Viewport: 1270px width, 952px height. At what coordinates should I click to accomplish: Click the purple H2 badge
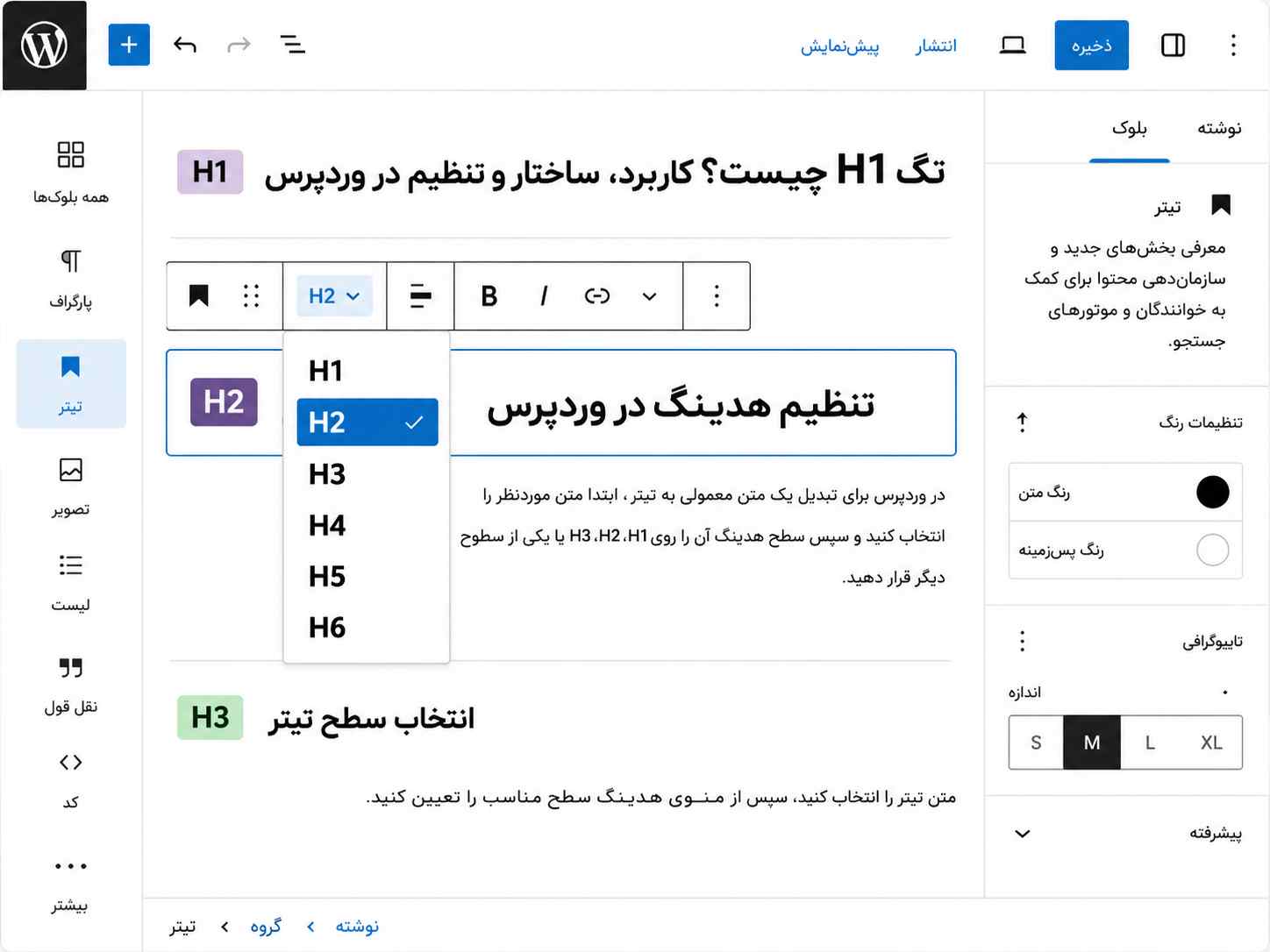coord(224,402)
